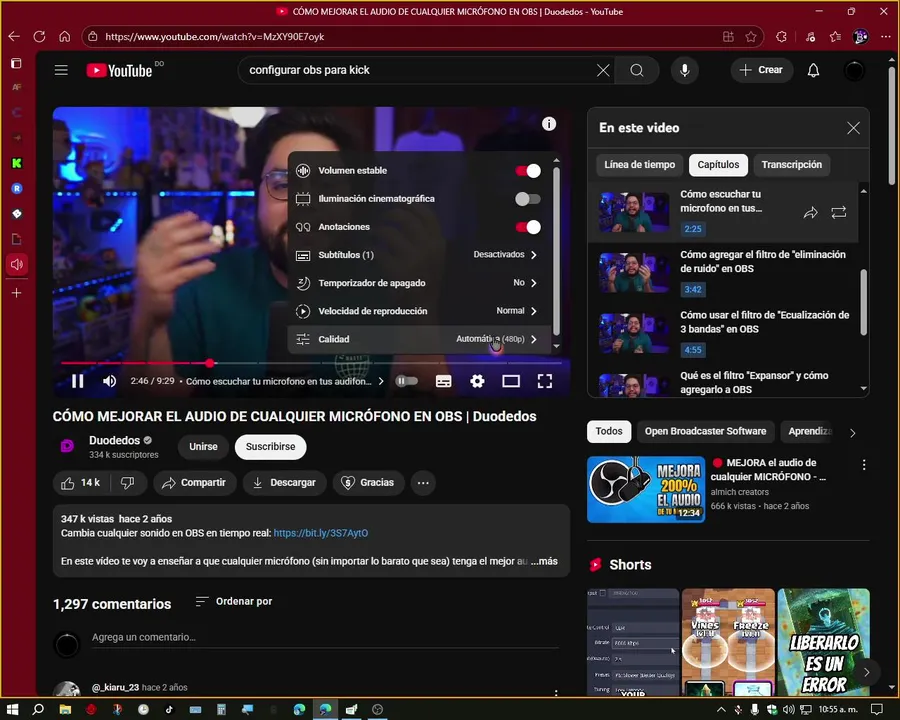Image resolution: width=900 pixels, height=720 pixels.
Task: Expand description with ...más
Action: pos(544,562)
